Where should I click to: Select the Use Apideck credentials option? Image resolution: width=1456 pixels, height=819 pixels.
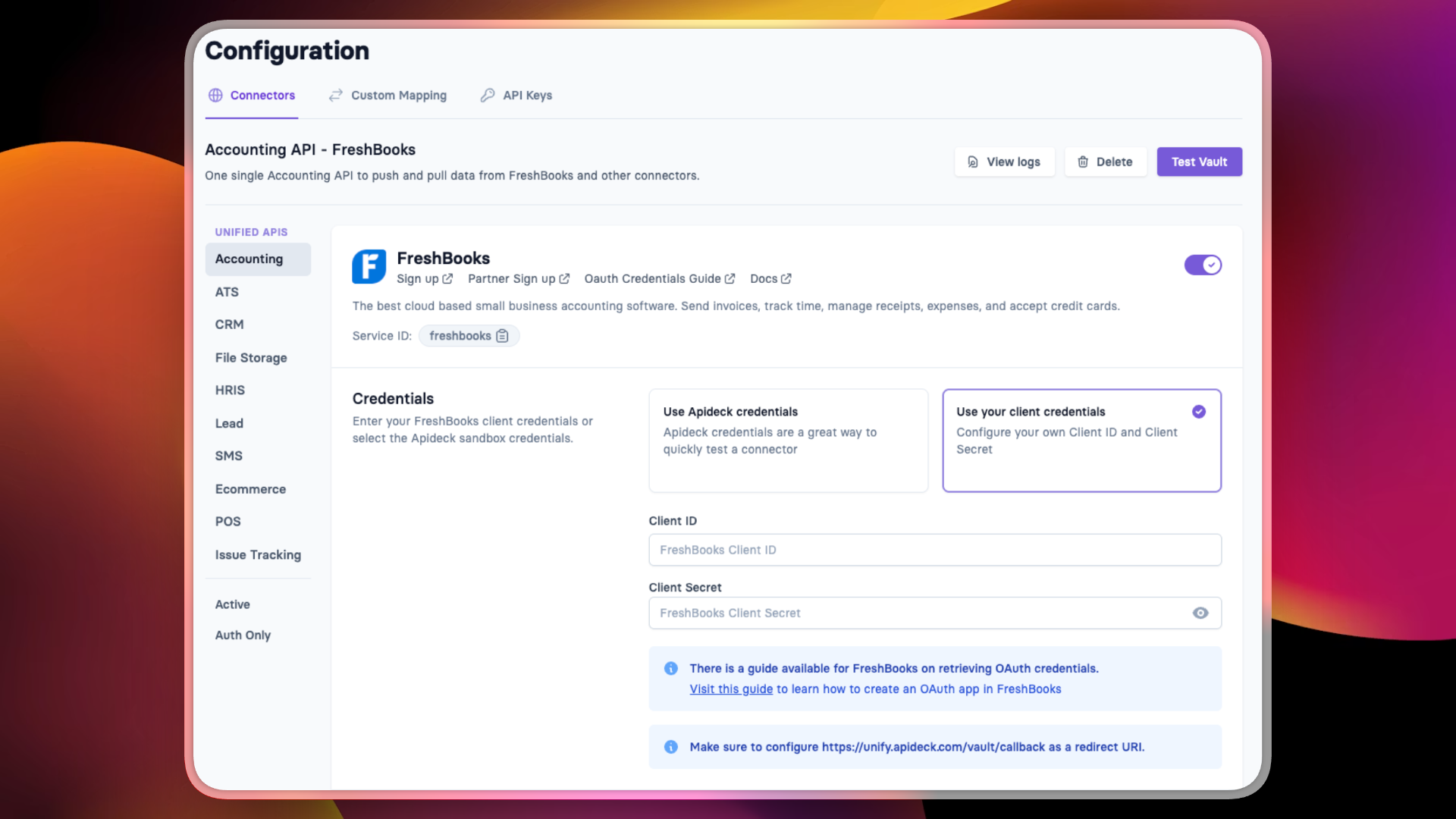pyautogui.click(x=788, y=441)
